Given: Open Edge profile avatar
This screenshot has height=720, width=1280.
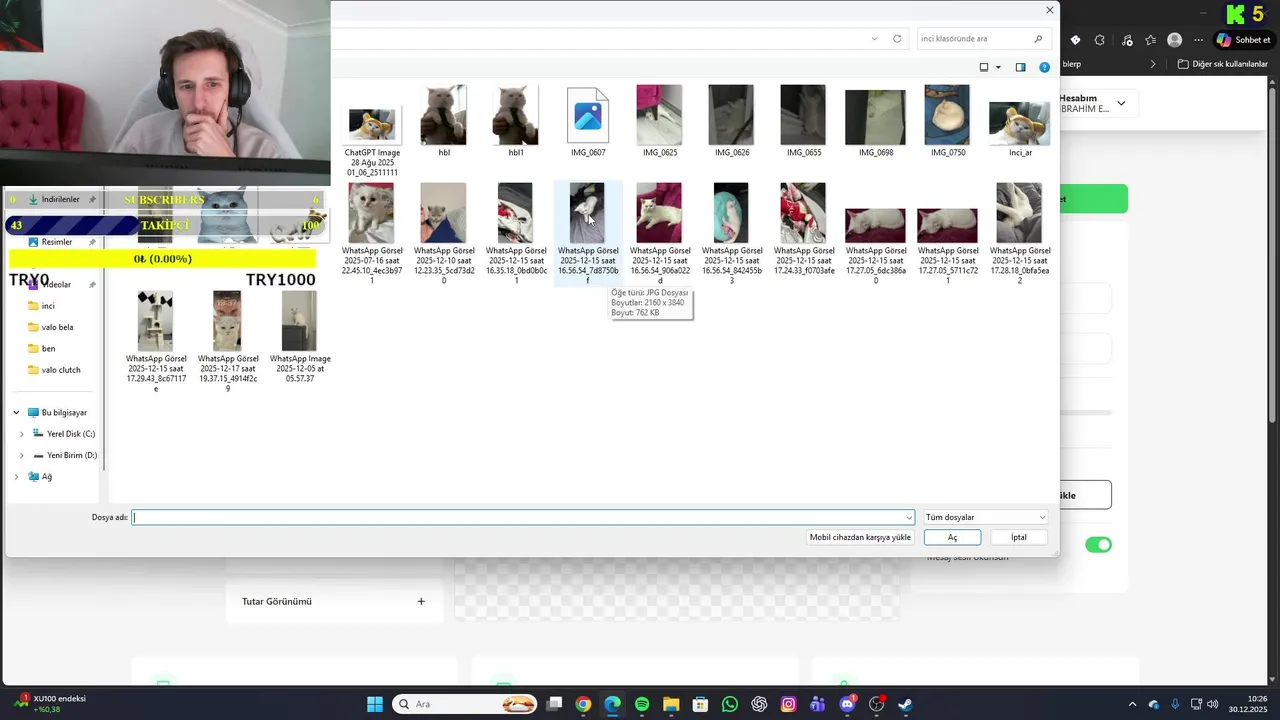Looking at the screenshot, I should [1175, 40].
